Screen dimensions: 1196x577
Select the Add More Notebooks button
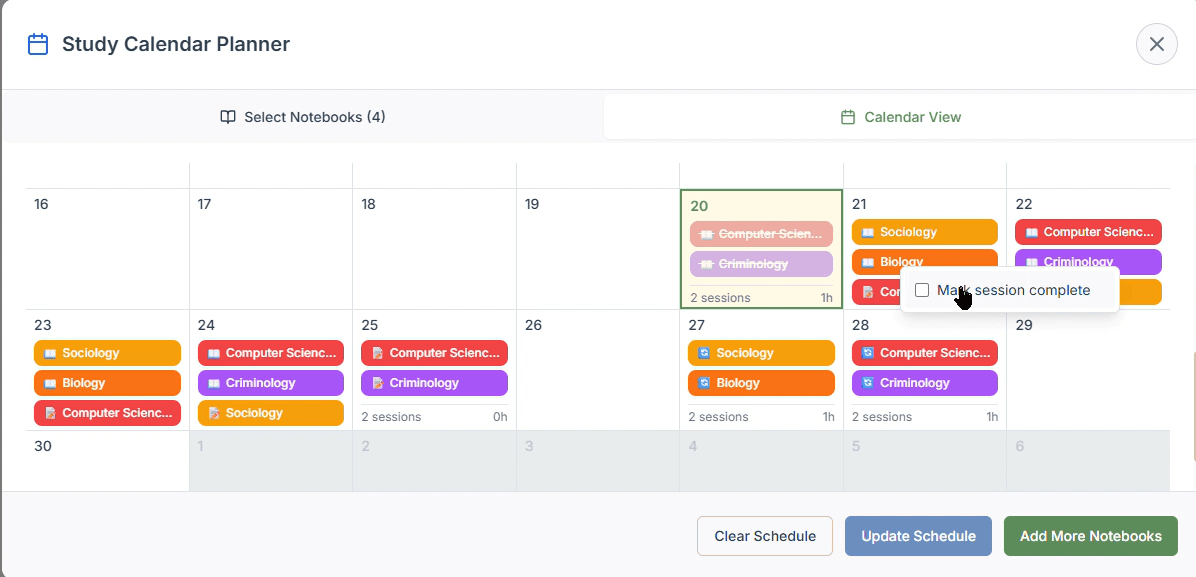point(1090,536)
